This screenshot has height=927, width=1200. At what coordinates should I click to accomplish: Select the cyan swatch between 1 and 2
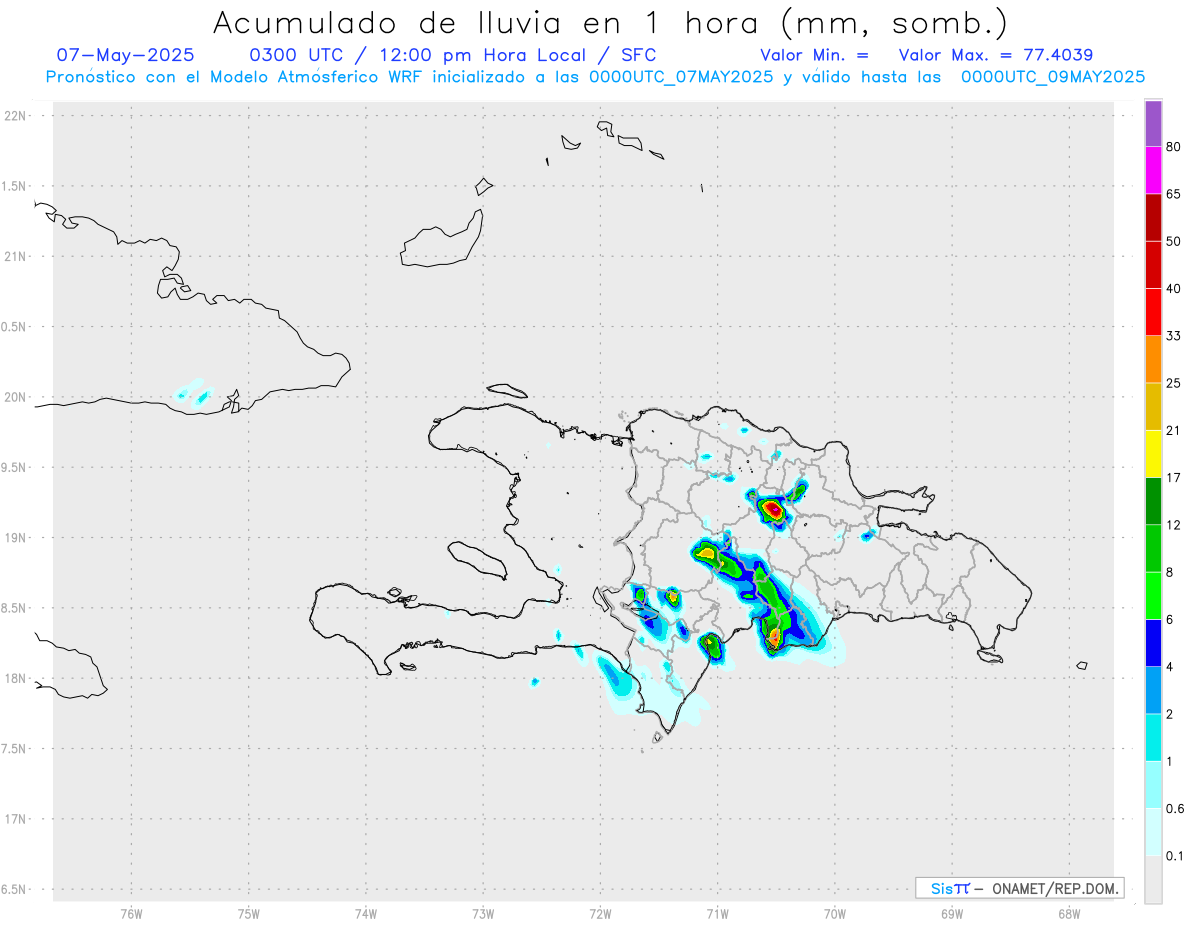1153,736
